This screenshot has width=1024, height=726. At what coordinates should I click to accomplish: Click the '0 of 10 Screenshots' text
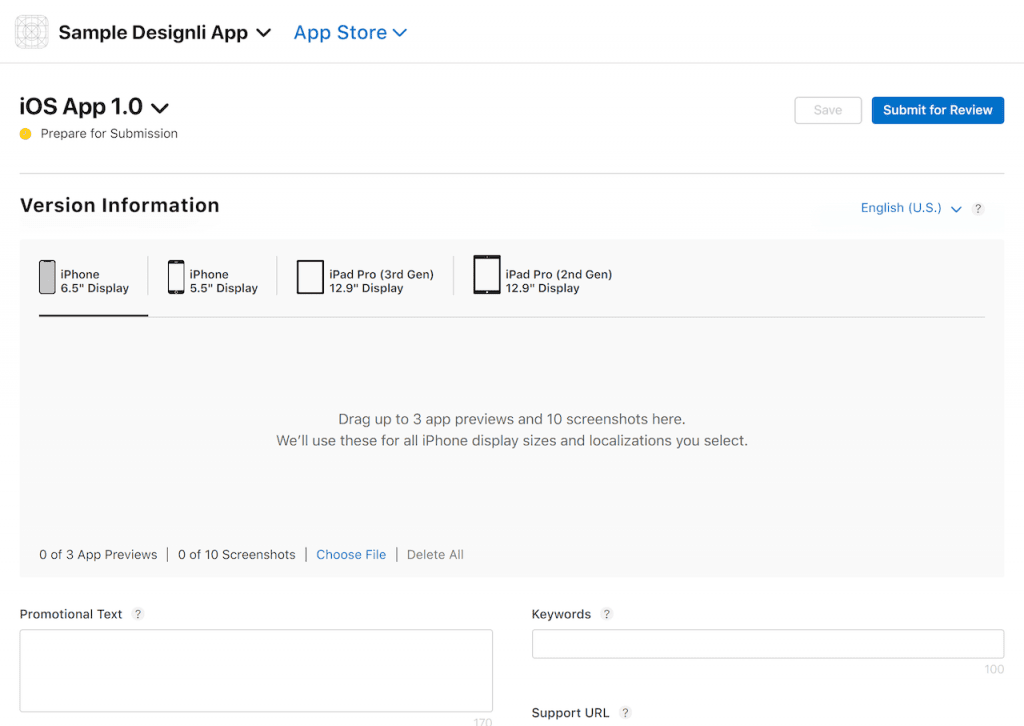pyautogui.click(x=236, y=554)
